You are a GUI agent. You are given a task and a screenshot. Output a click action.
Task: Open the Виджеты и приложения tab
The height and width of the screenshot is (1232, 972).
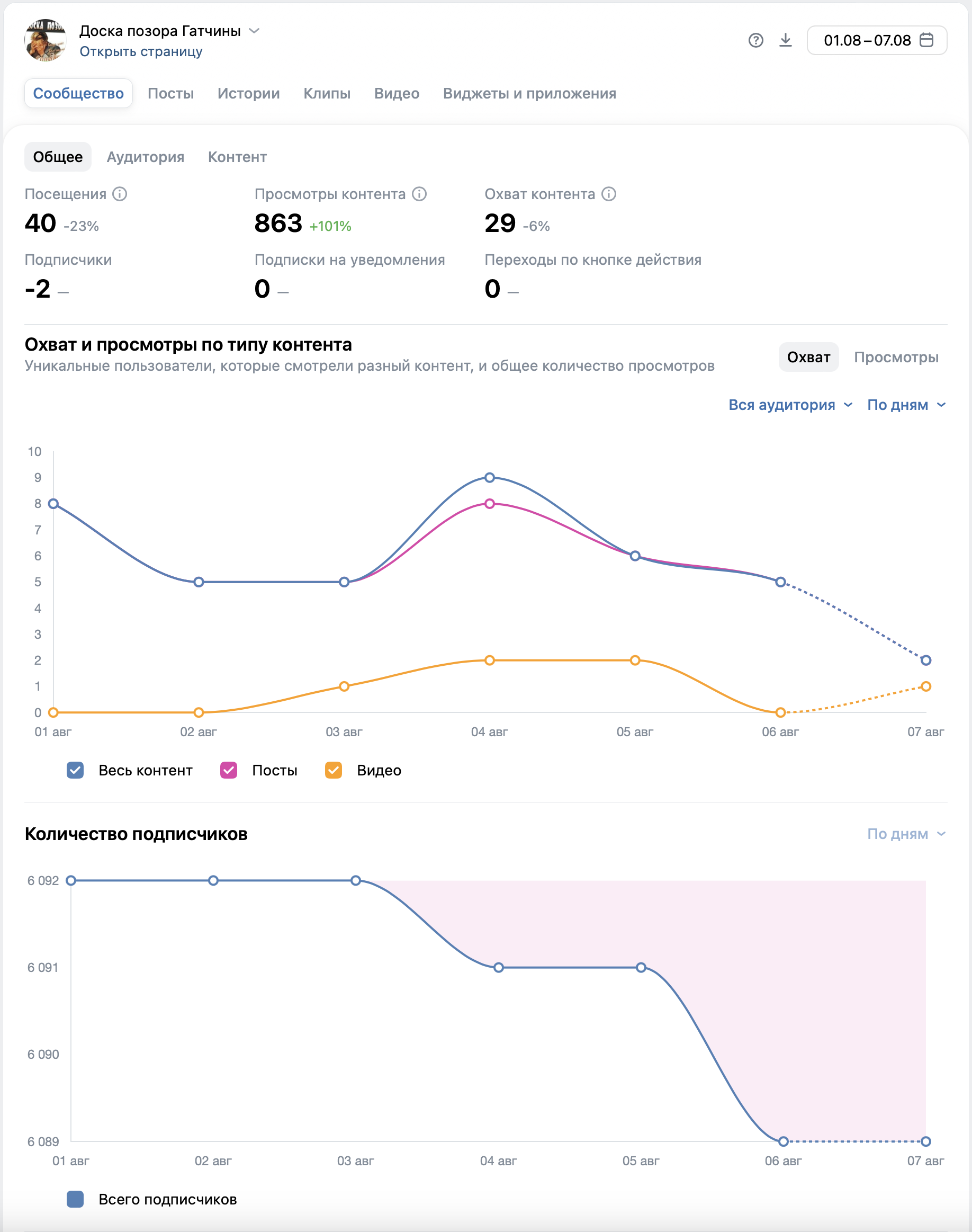pos(529,93)
